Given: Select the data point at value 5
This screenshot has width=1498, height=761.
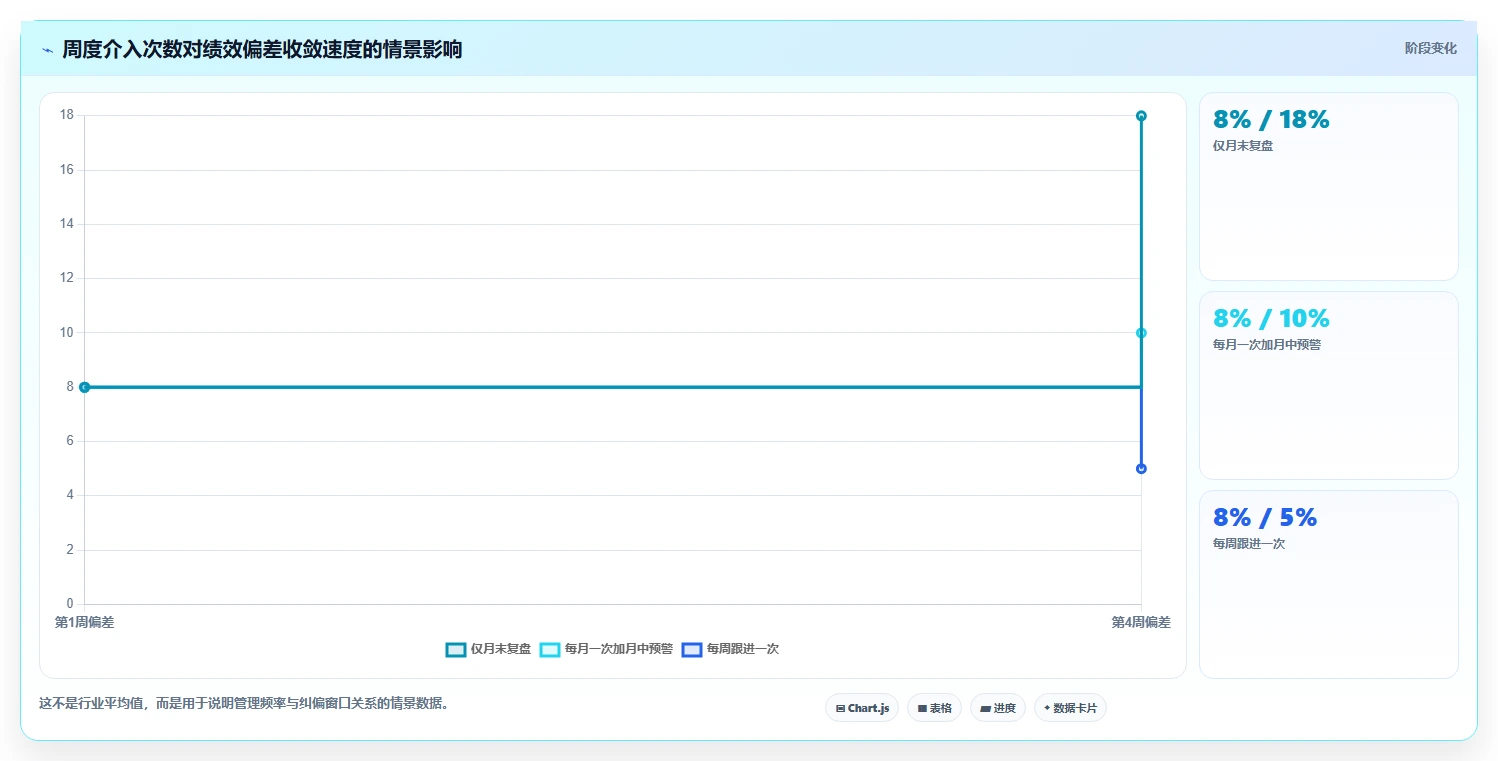Looking at the screenshot, I should 1141,469.
